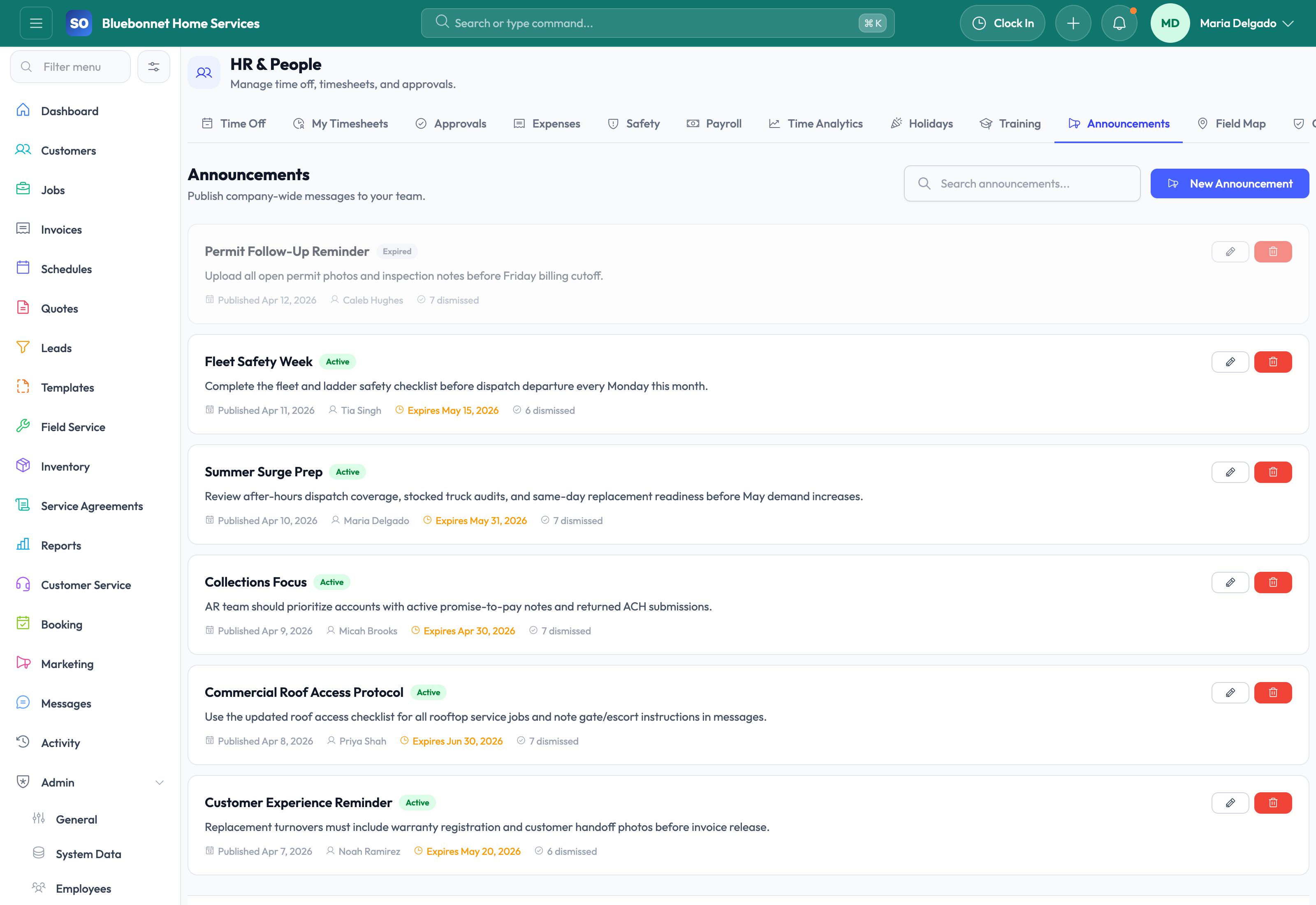Screen dimensions: 1316x905
Task: Open Customer Service in the sidebar
Action: pyautogui.click(x=90, y=585)
